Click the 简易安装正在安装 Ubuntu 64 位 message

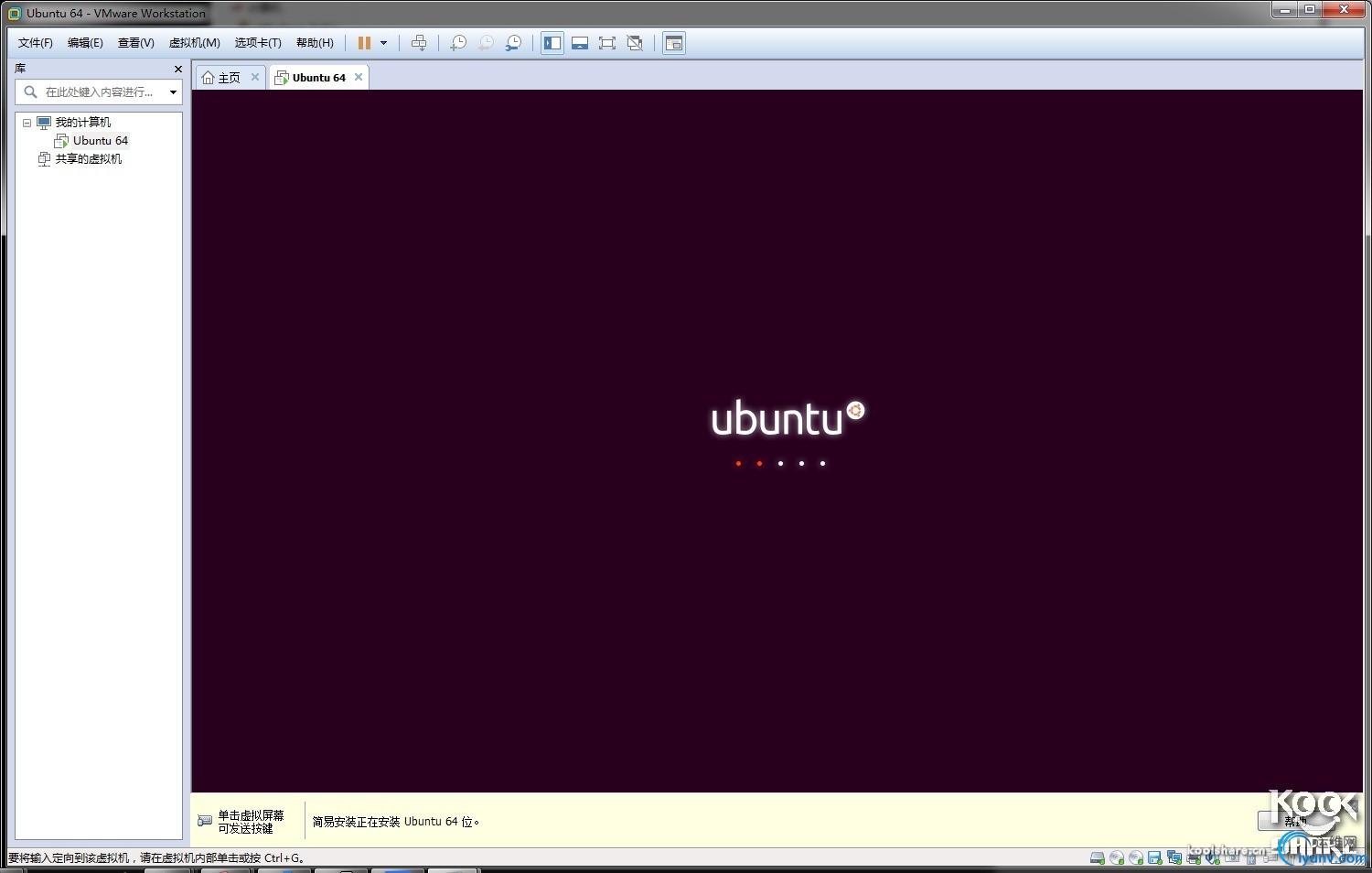click(396, 822)
